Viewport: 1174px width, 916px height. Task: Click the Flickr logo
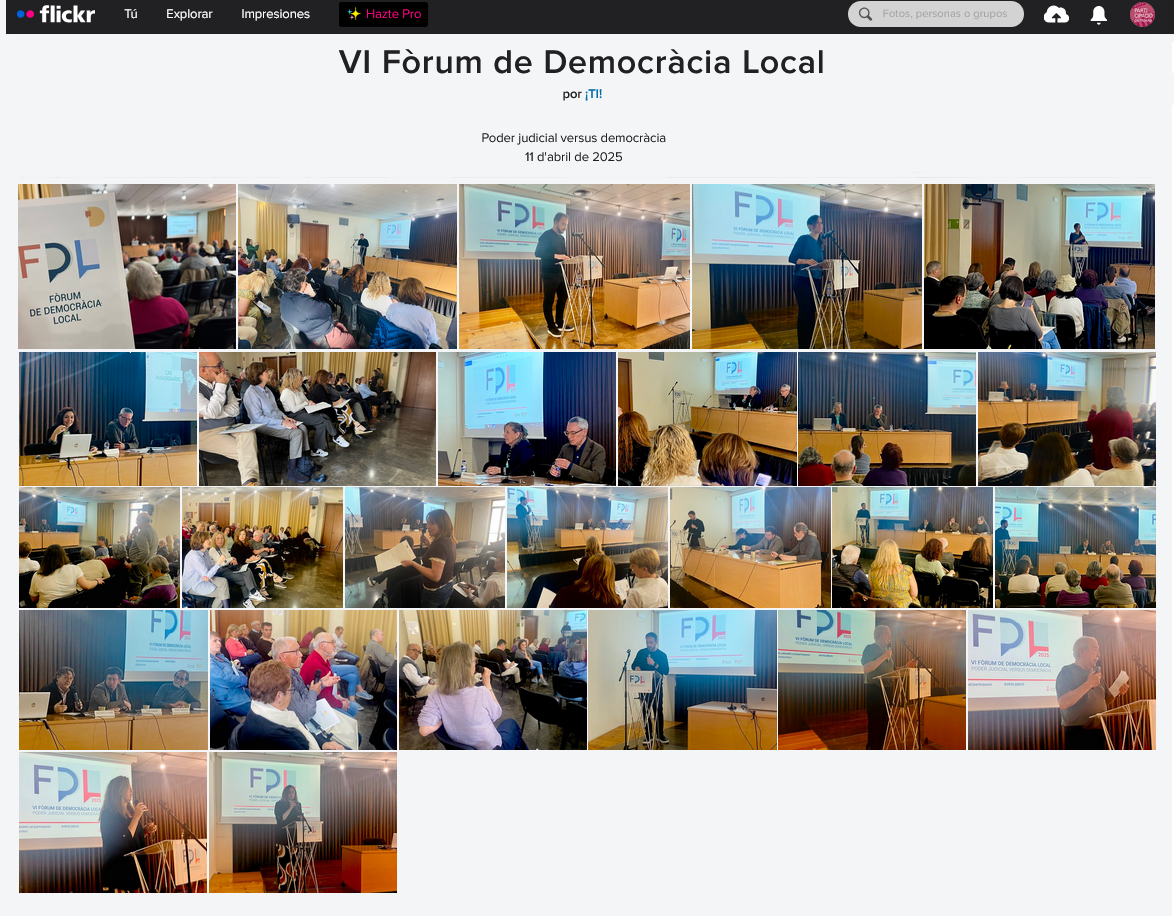coord(56,14)
